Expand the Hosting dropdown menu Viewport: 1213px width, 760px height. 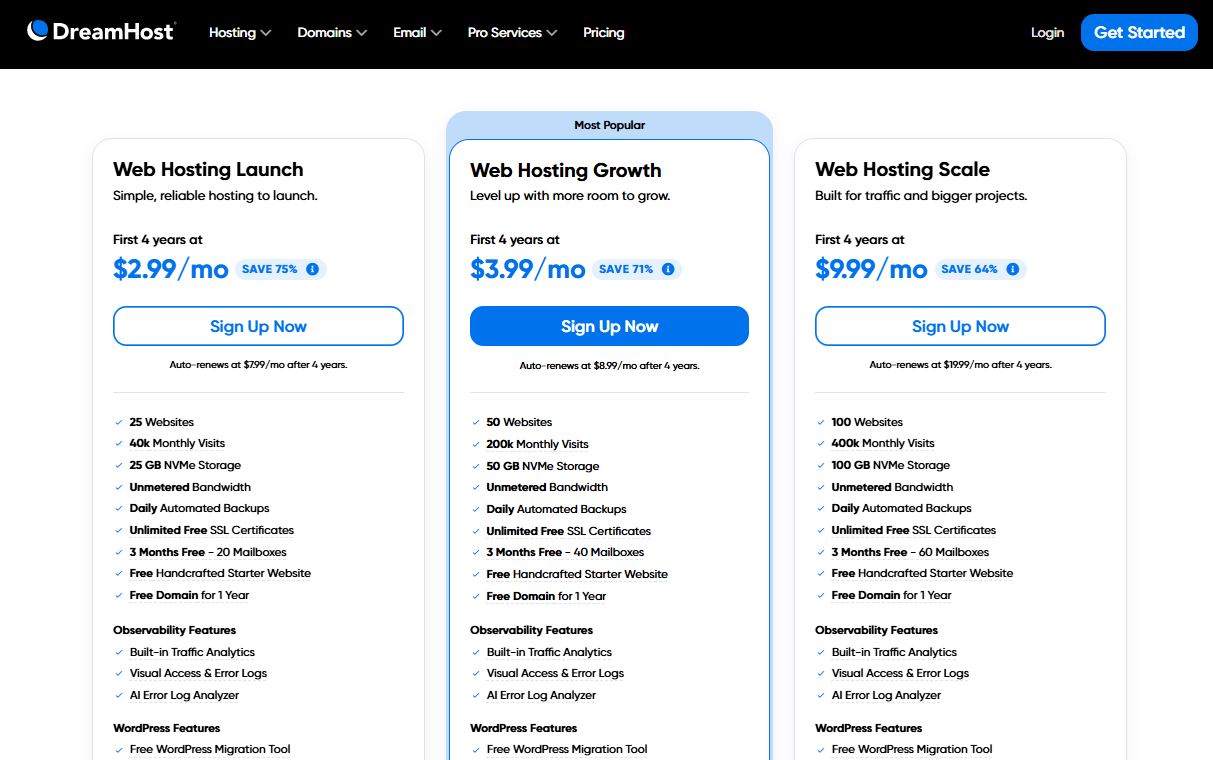(239, 32)
